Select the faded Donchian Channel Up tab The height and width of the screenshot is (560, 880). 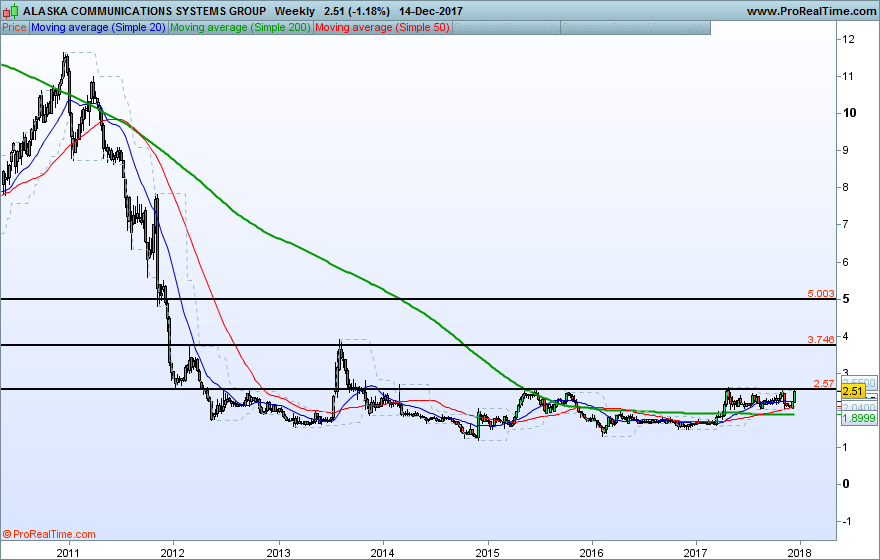[x=506, y=27]
